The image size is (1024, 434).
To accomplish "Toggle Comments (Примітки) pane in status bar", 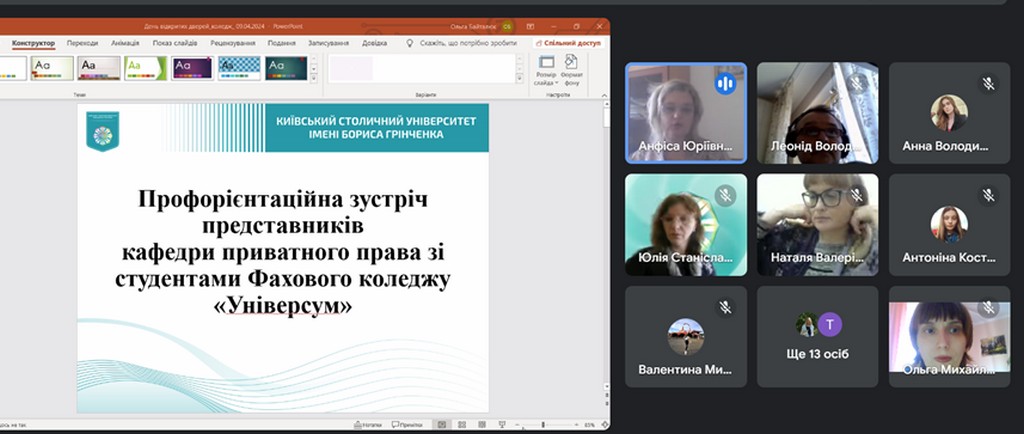I will tap(407, 425).
